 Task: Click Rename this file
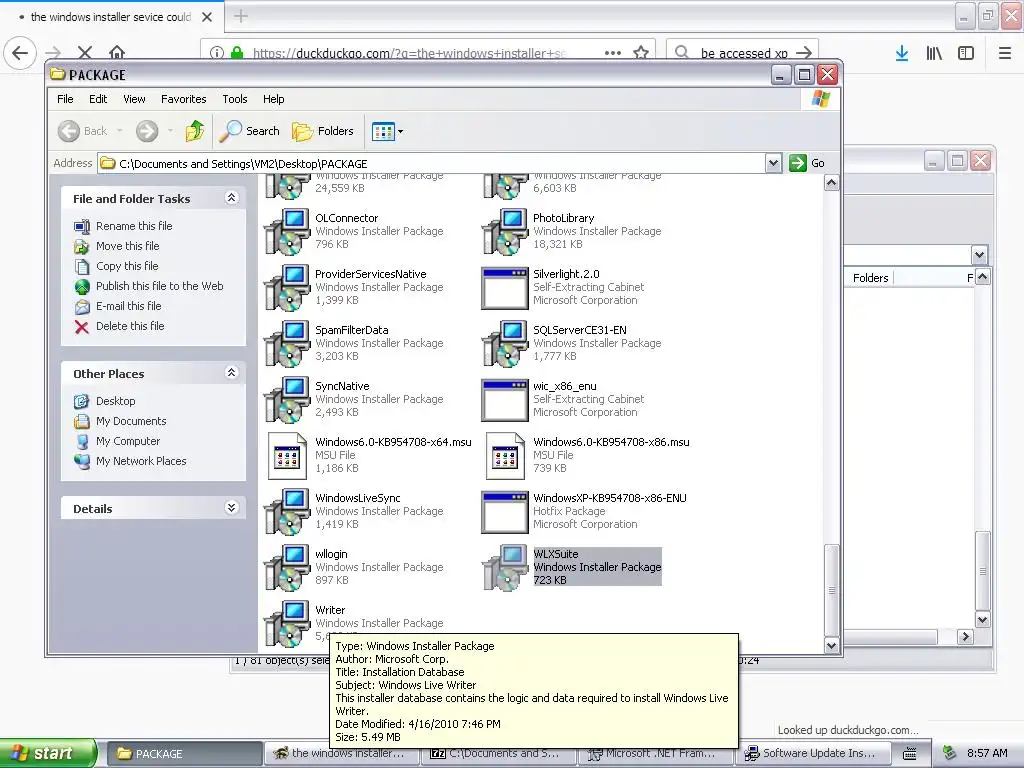click(134, 226)
